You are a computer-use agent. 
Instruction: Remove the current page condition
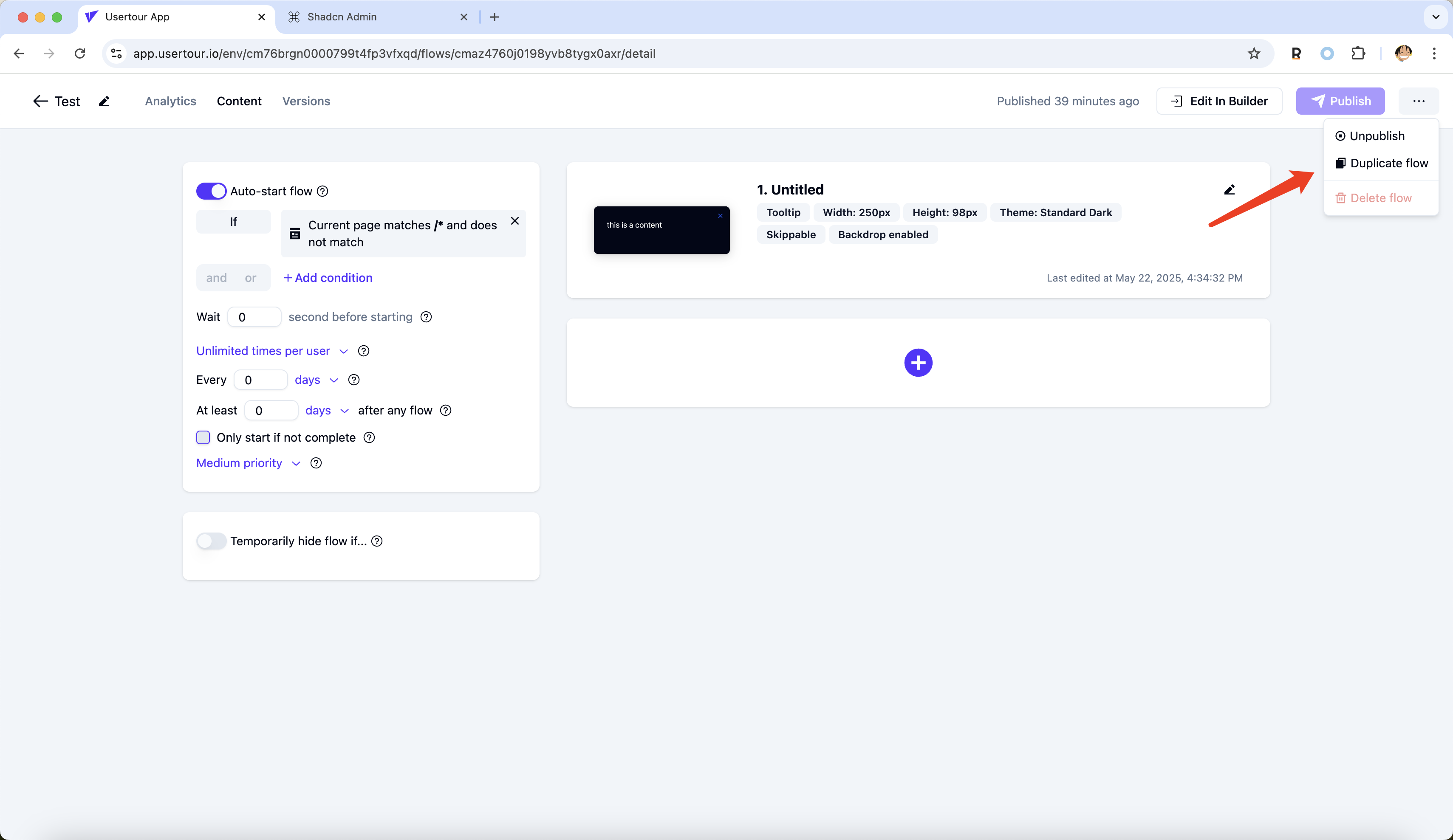coord(515,221)
